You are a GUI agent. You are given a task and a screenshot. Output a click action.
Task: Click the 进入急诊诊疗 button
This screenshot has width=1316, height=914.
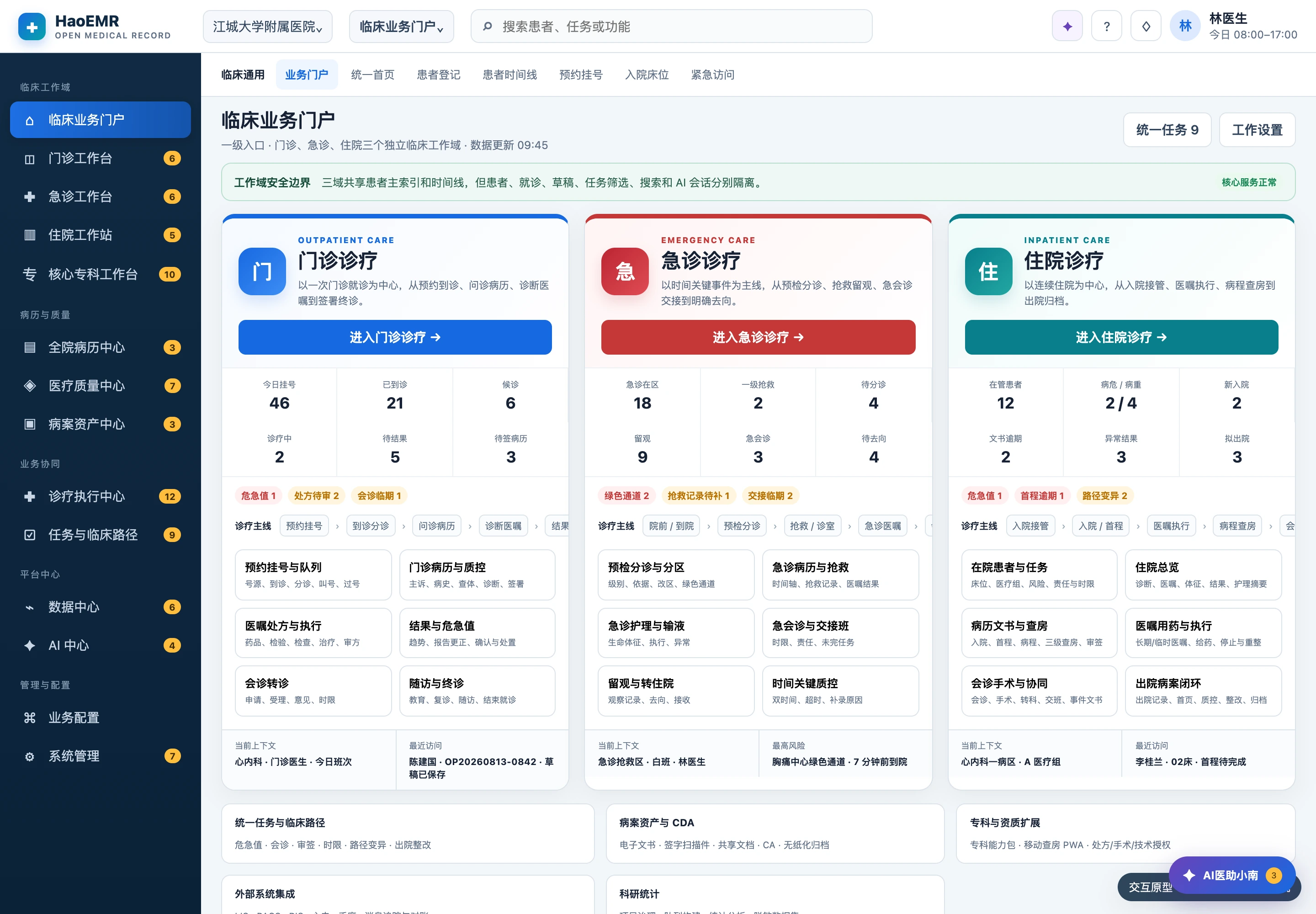click(758, 337)
